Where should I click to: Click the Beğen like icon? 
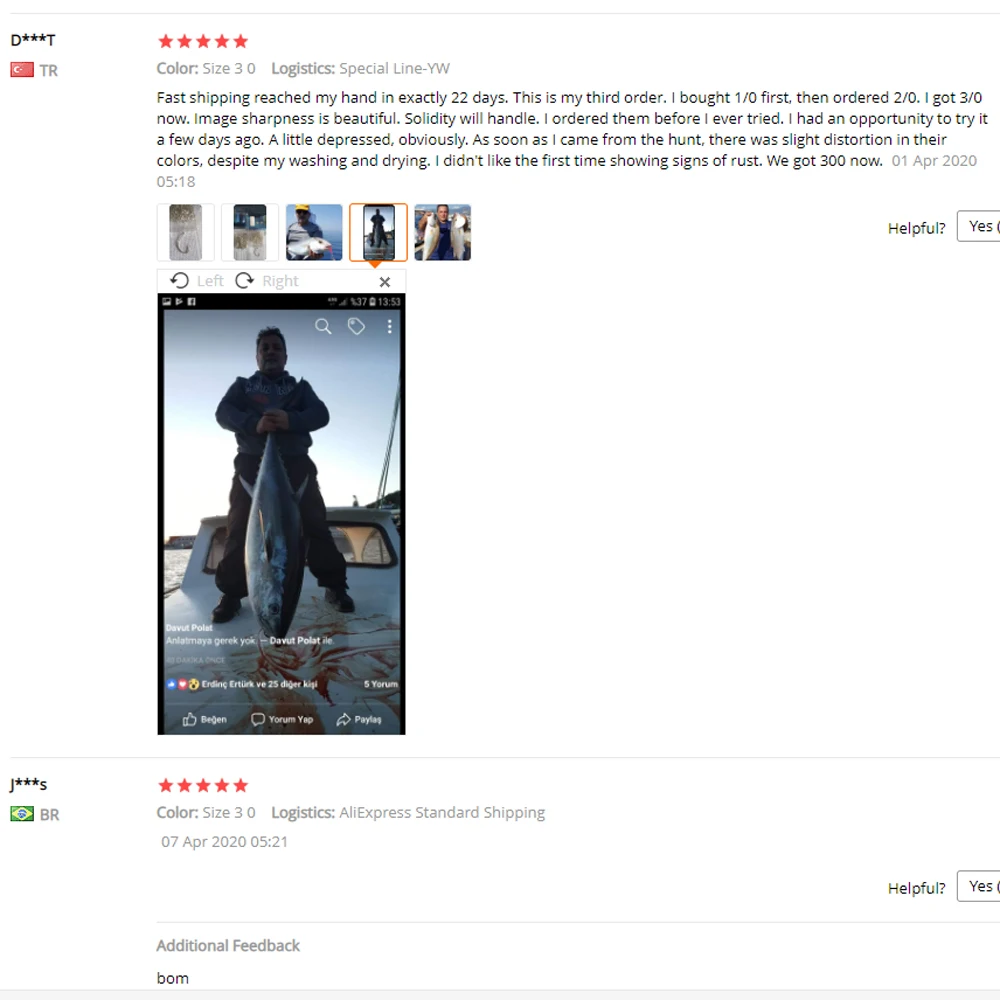(x=189, y=719)
